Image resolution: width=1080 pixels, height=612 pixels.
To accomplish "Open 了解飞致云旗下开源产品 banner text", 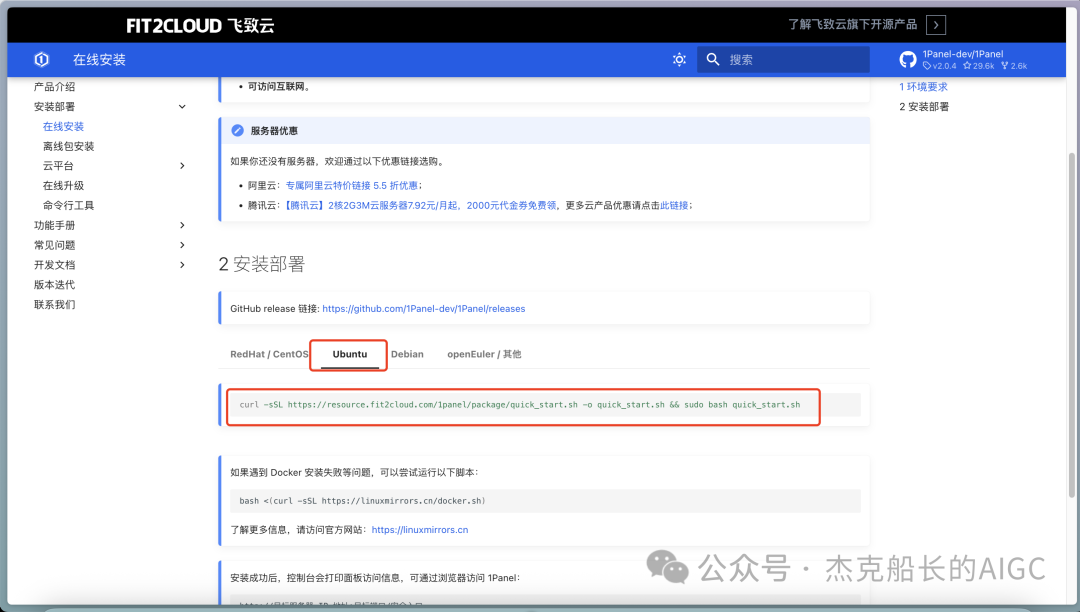I will coord(853,25).
